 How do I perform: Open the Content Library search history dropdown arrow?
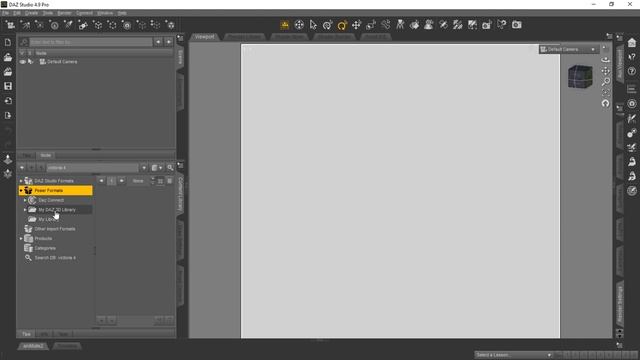coord(144,168)
